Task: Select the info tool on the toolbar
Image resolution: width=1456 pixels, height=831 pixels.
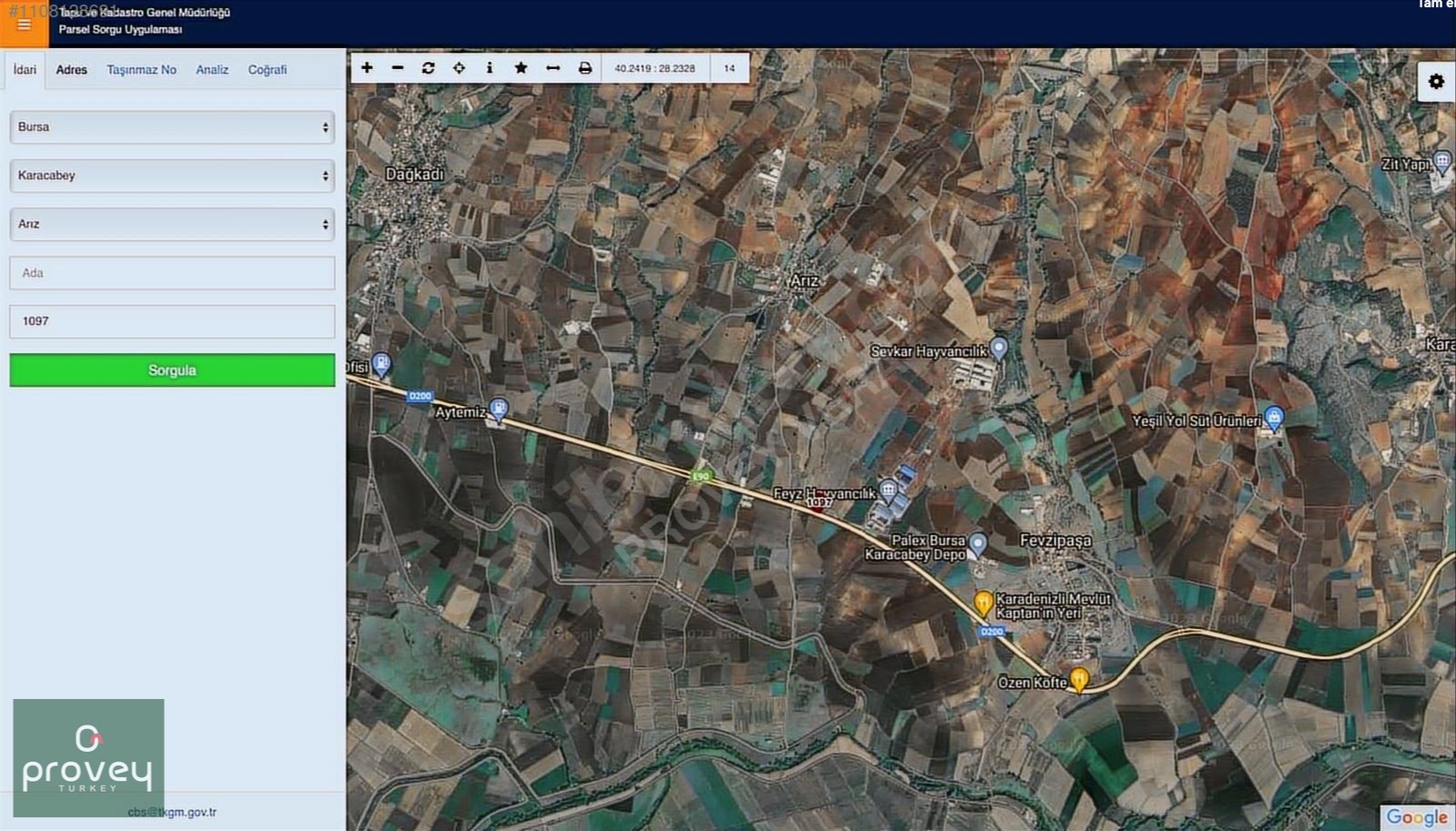Action: [490, 67]
